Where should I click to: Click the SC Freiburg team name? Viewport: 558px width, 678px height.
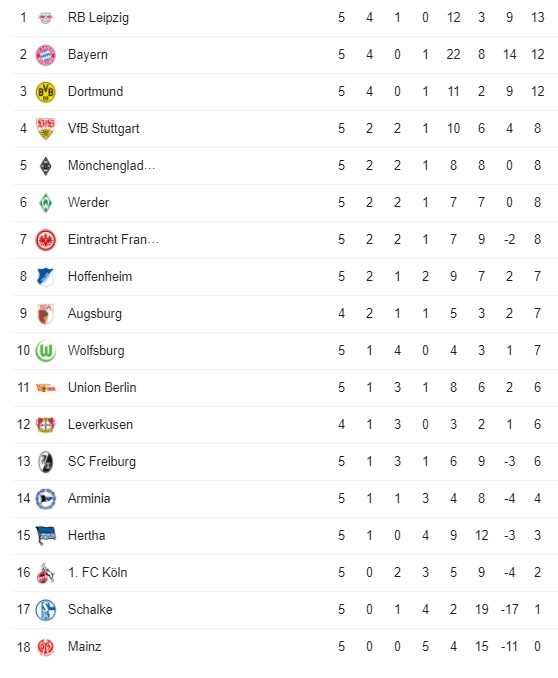click(102, 462)
